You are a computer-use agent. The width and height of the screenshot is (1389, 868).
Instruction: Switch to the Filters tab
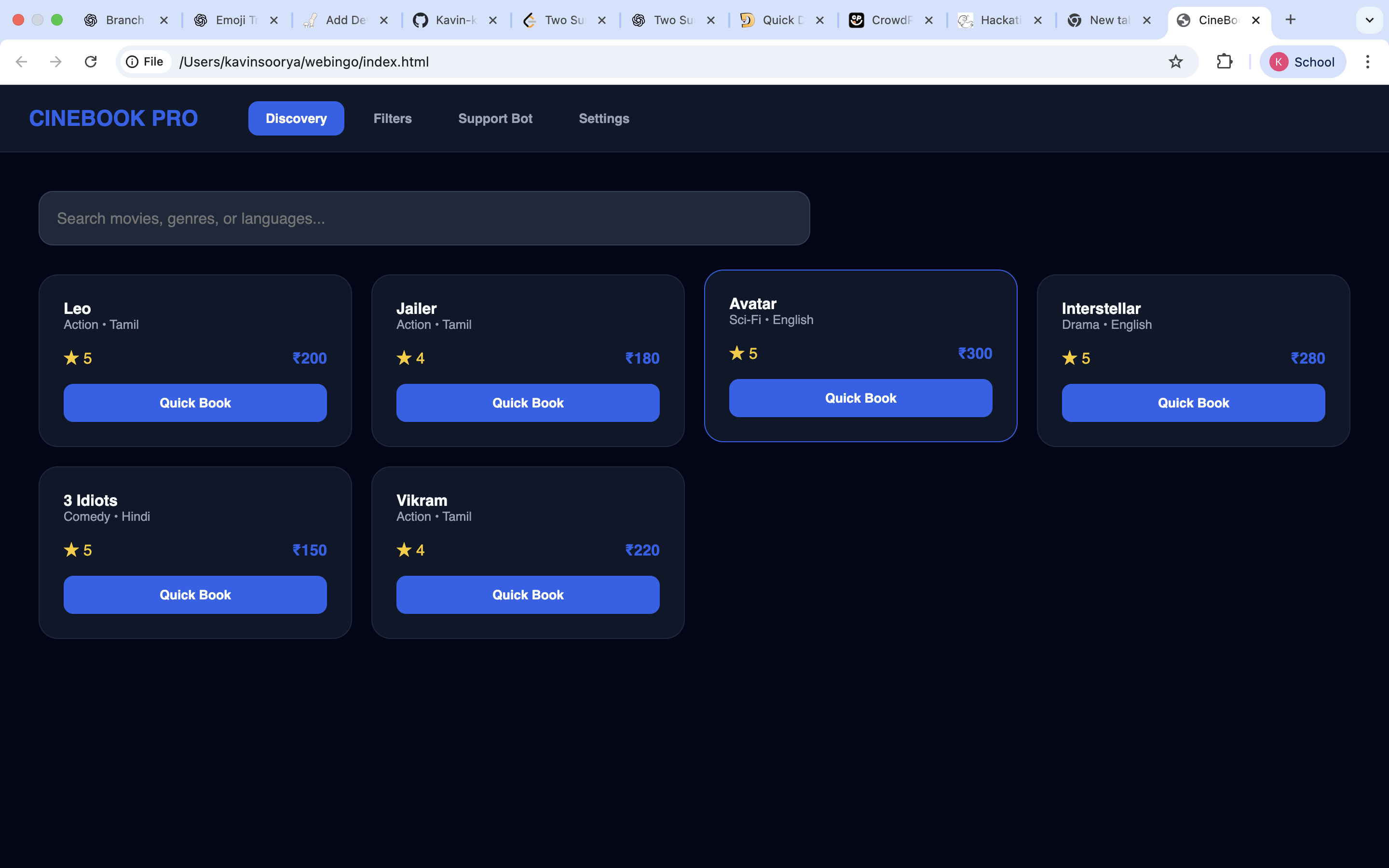[x=393, y=118]
